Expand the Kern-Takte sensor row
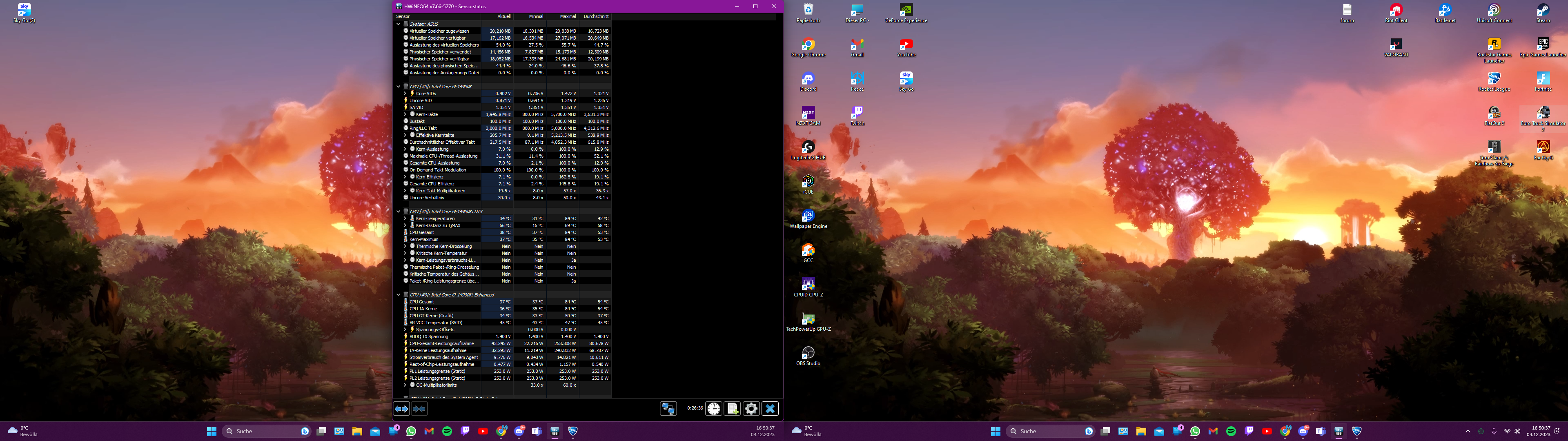This screenshot has width=1568, height=441. tap(405, 114)
